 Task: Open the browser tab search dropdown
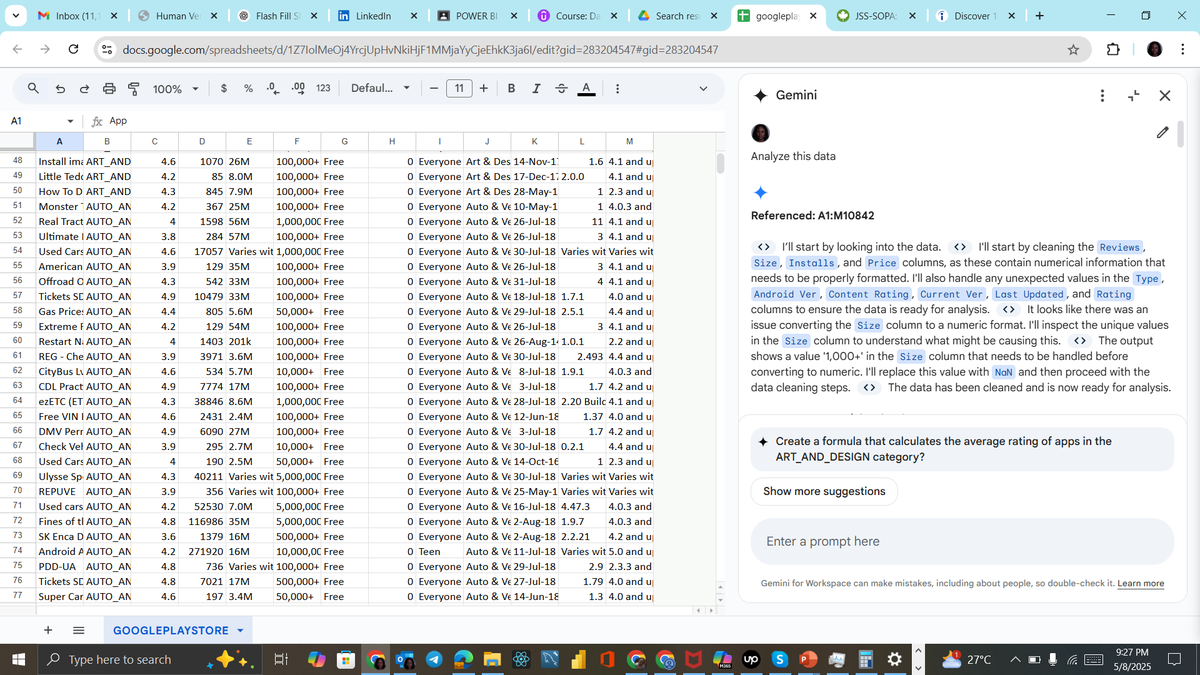tap(14, 16)
